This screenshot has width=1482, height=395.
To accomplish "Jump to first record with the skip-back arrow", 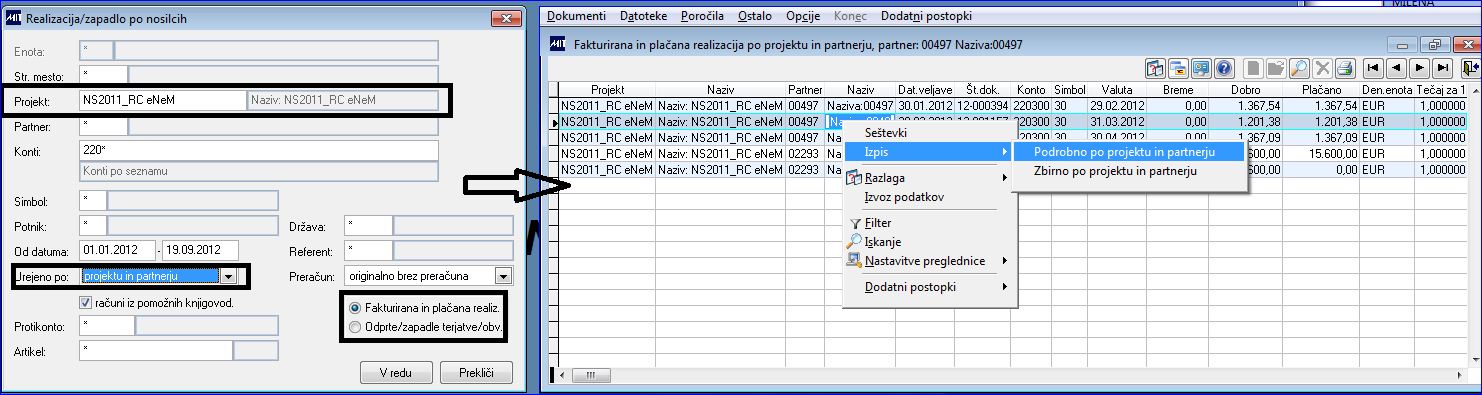I will [1373, 68].
